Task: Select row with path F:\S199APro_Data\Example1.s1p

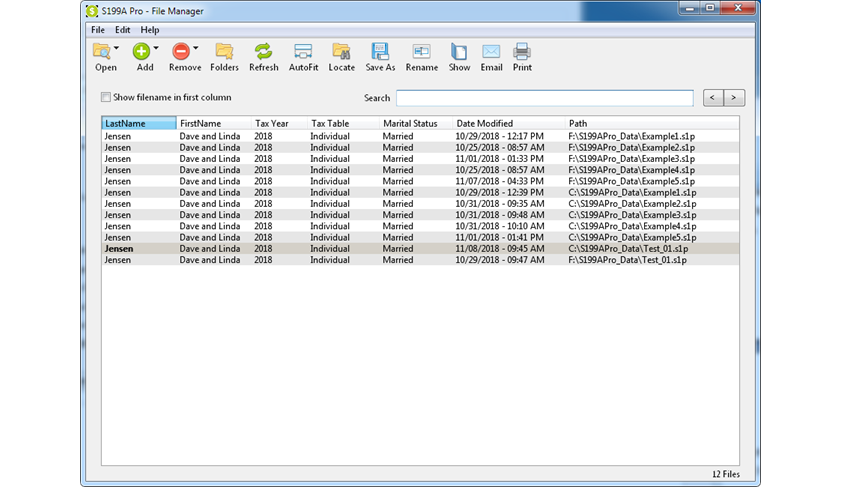Action: 420,136
